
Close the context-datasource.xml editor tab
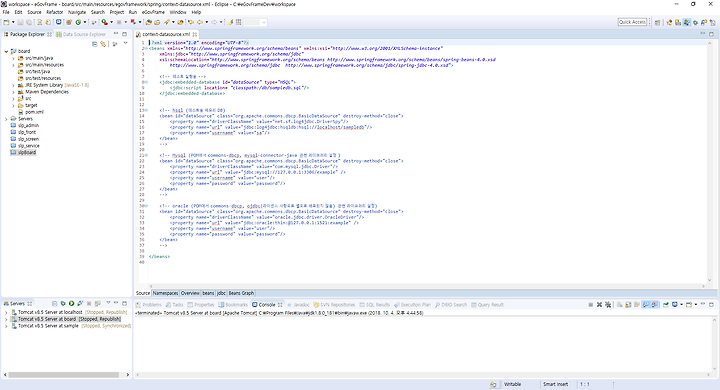pos(195,34)
